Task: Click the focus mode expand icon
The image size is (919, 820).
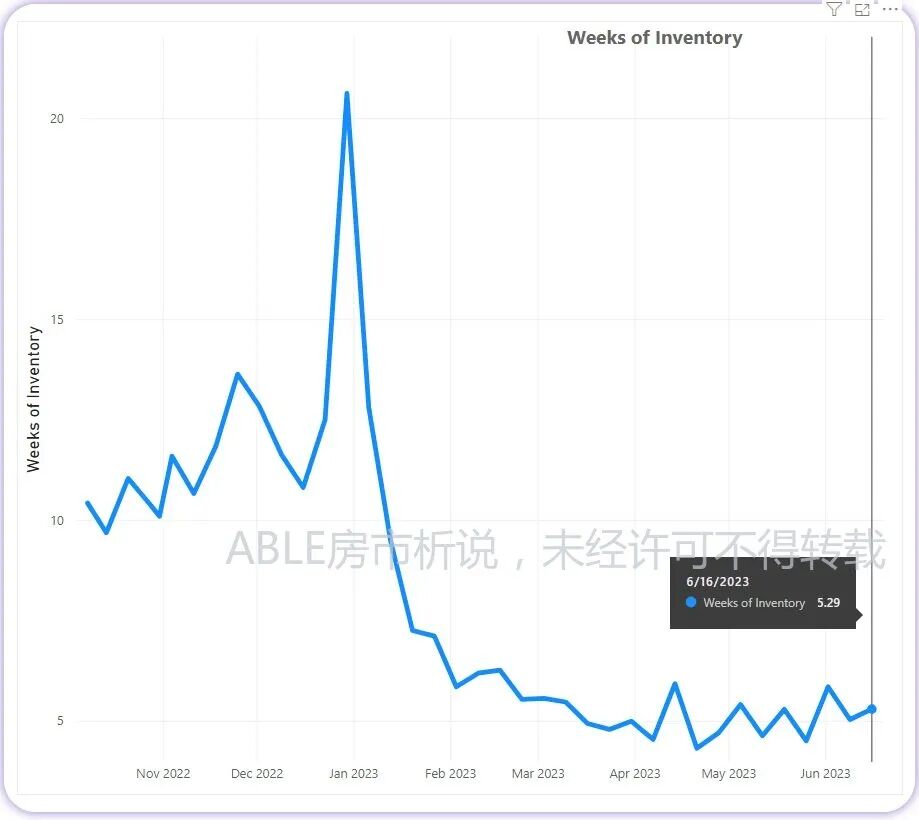Action: (x=862, y=9)
